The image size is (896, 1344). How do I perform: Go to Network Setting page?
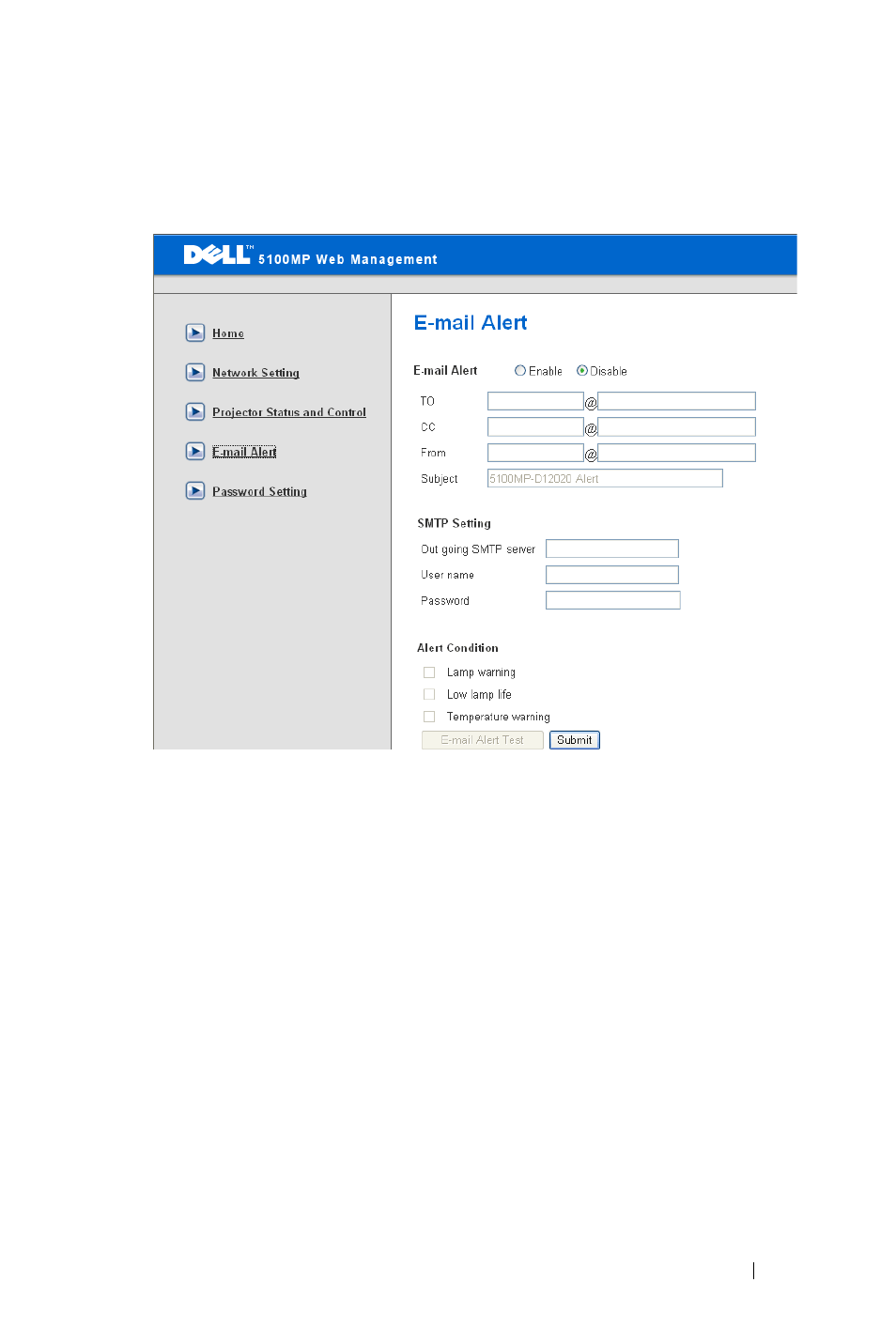coord(255,373)
